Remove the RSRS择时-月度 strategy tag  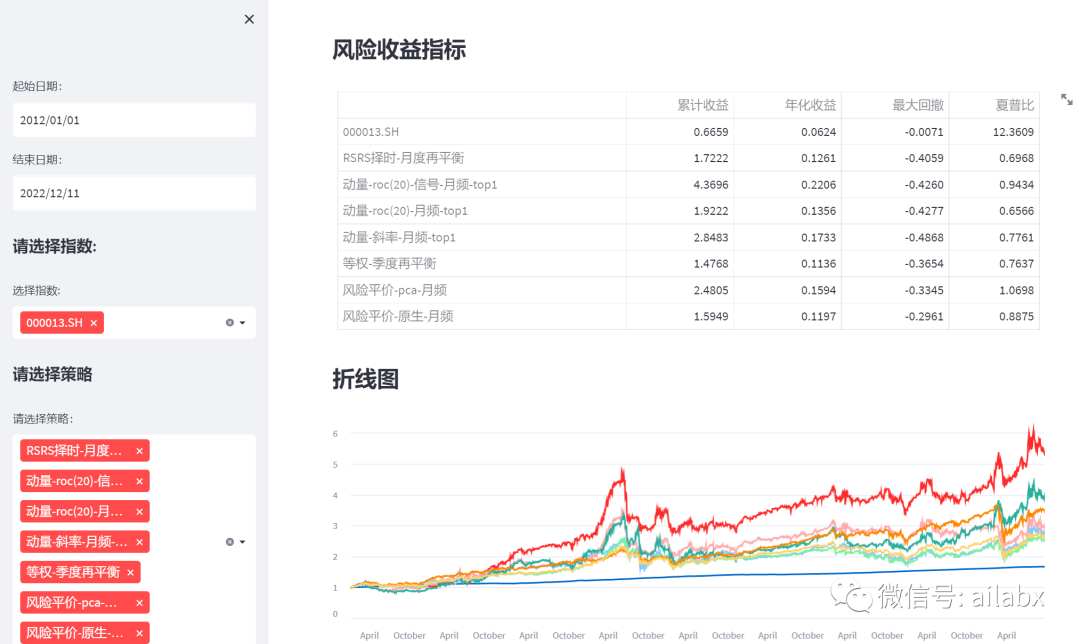(139, 450)
